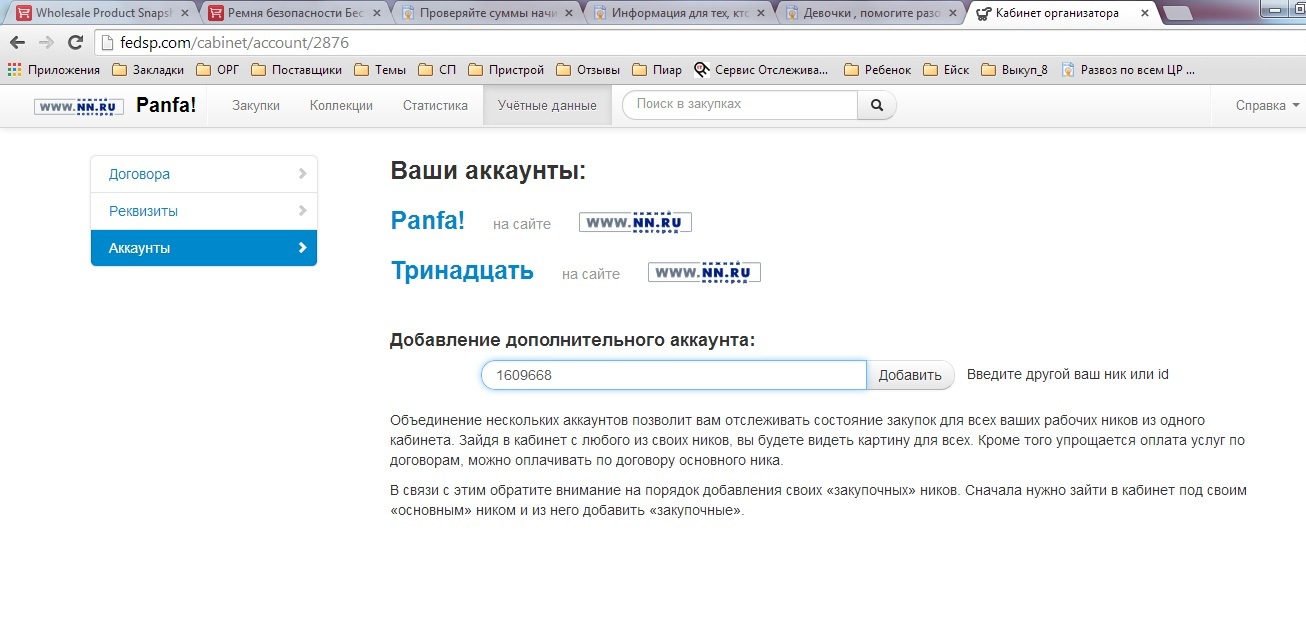Open Коллекции in the navbar
Screen dimensions: 1306x618
(x=341, y=105)
